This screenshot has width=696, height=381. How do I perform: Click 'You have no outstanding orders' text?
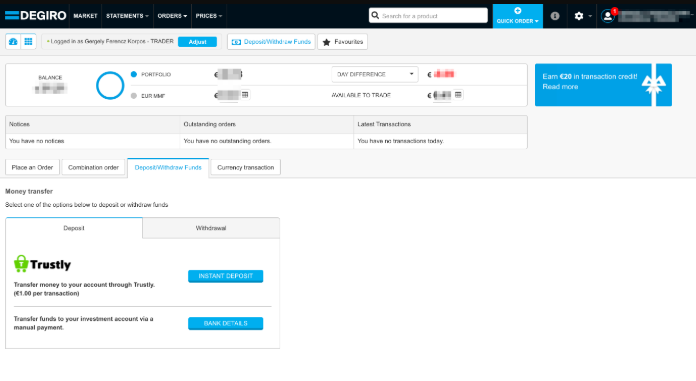pyautogui.click(x=227, y=141)
